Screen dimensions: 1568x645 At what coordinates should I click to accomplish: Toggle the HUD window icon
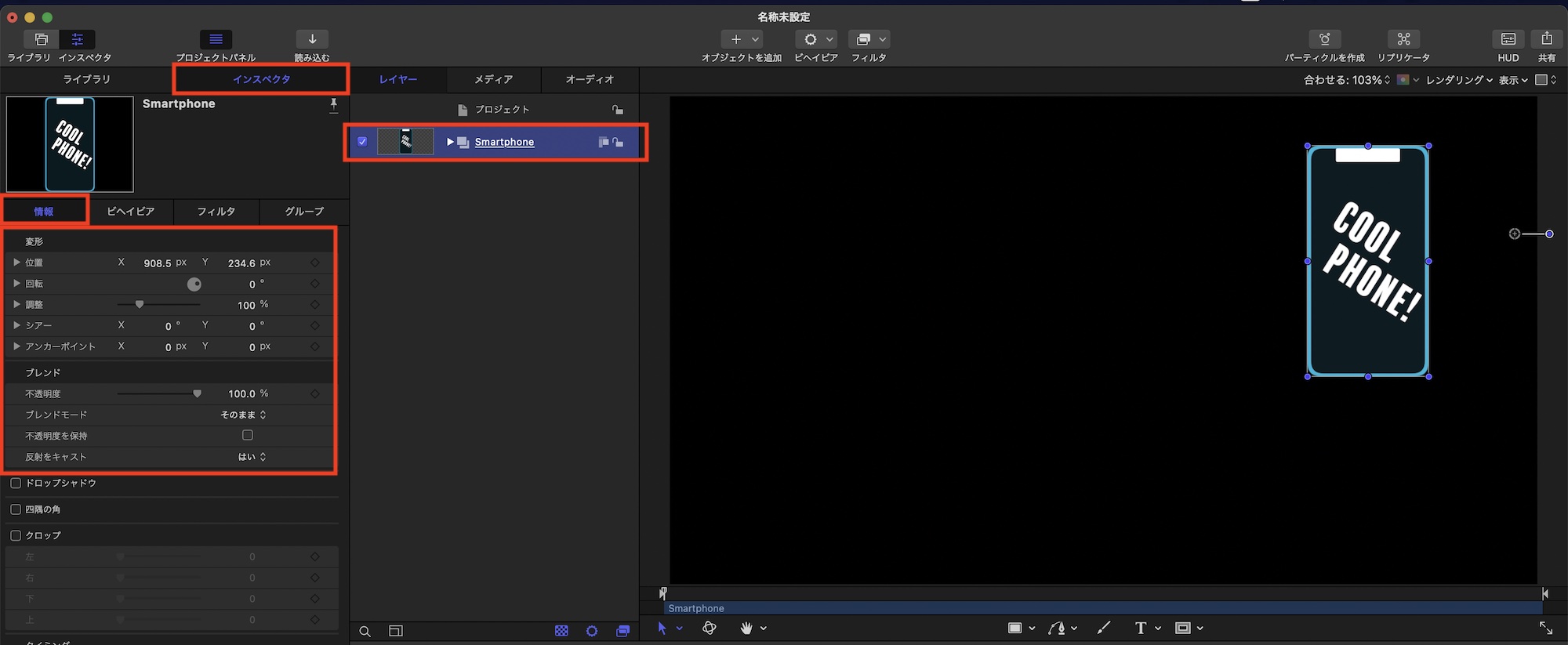(1508, 39)
